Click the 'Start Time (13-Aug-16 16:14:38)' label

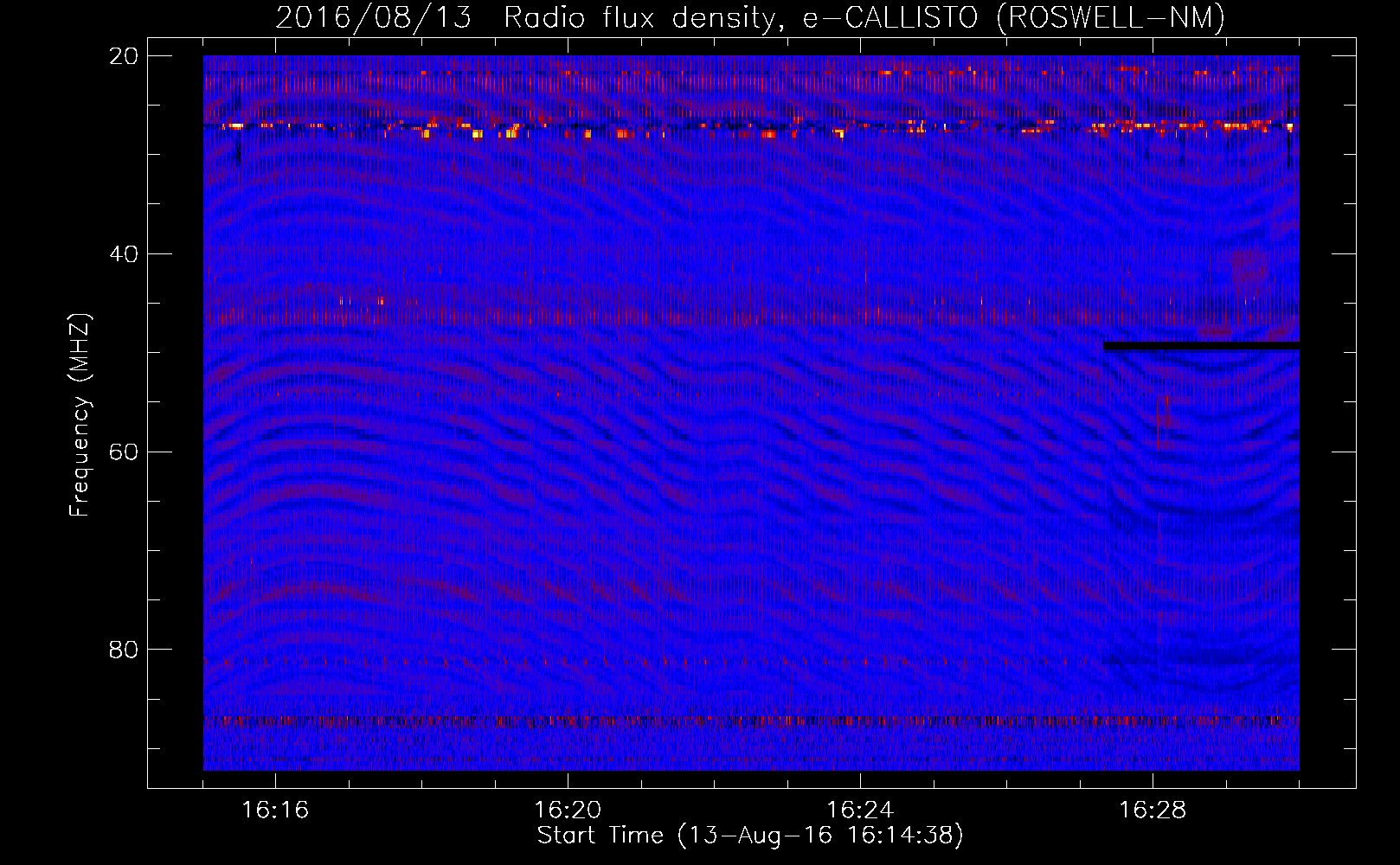pyautogui.click(x=750, y=836)
